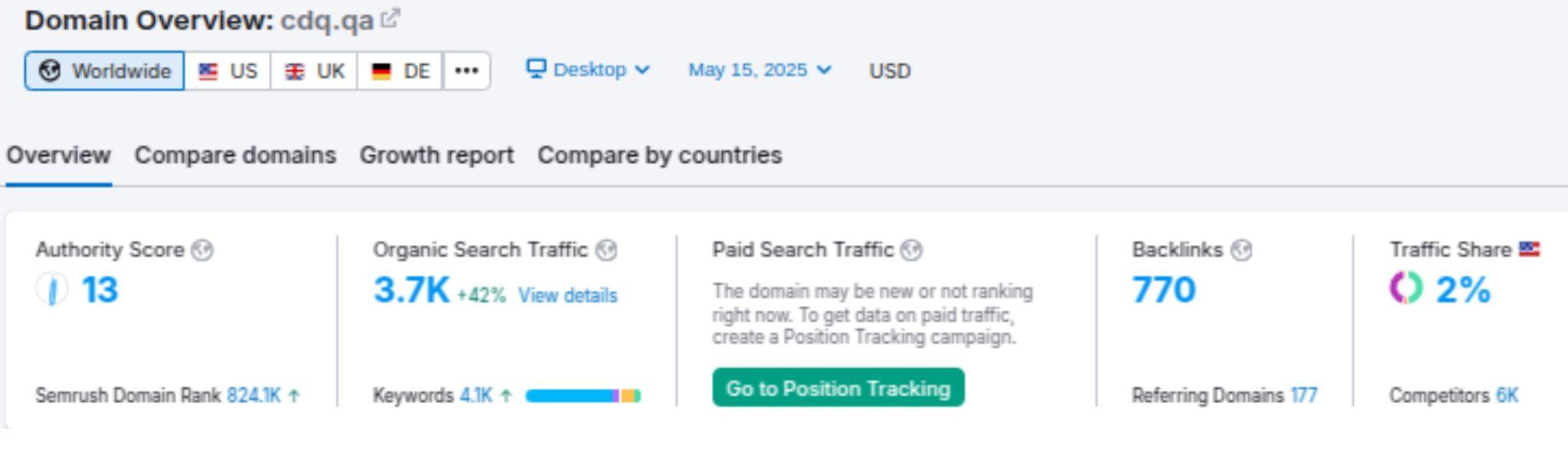Viewport: 1568px width, 453px height.
Task: Open Referring Domains count 177
Action: click(1304, 396)
